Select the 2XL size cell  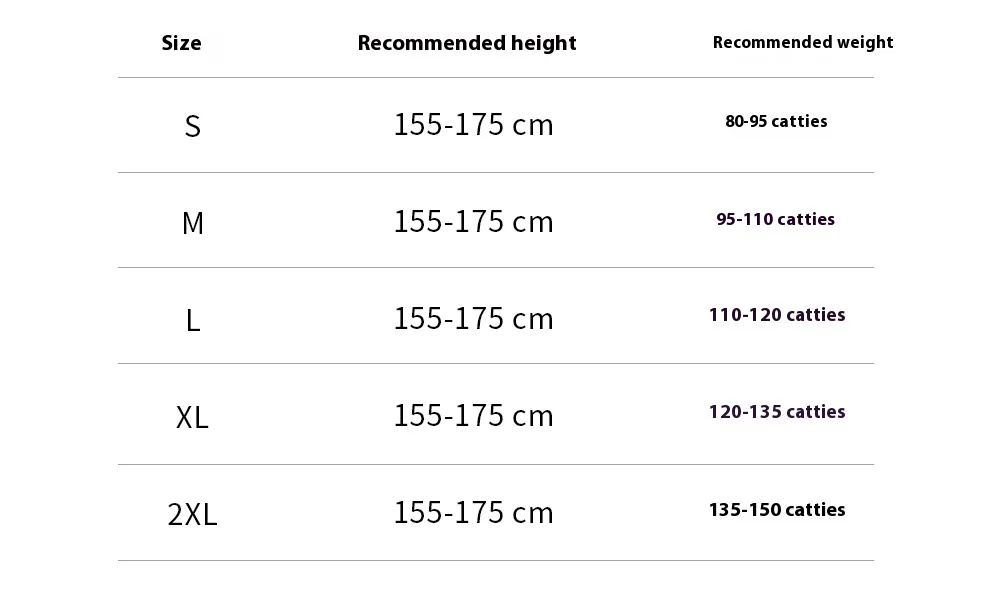(x=192, y=514)
